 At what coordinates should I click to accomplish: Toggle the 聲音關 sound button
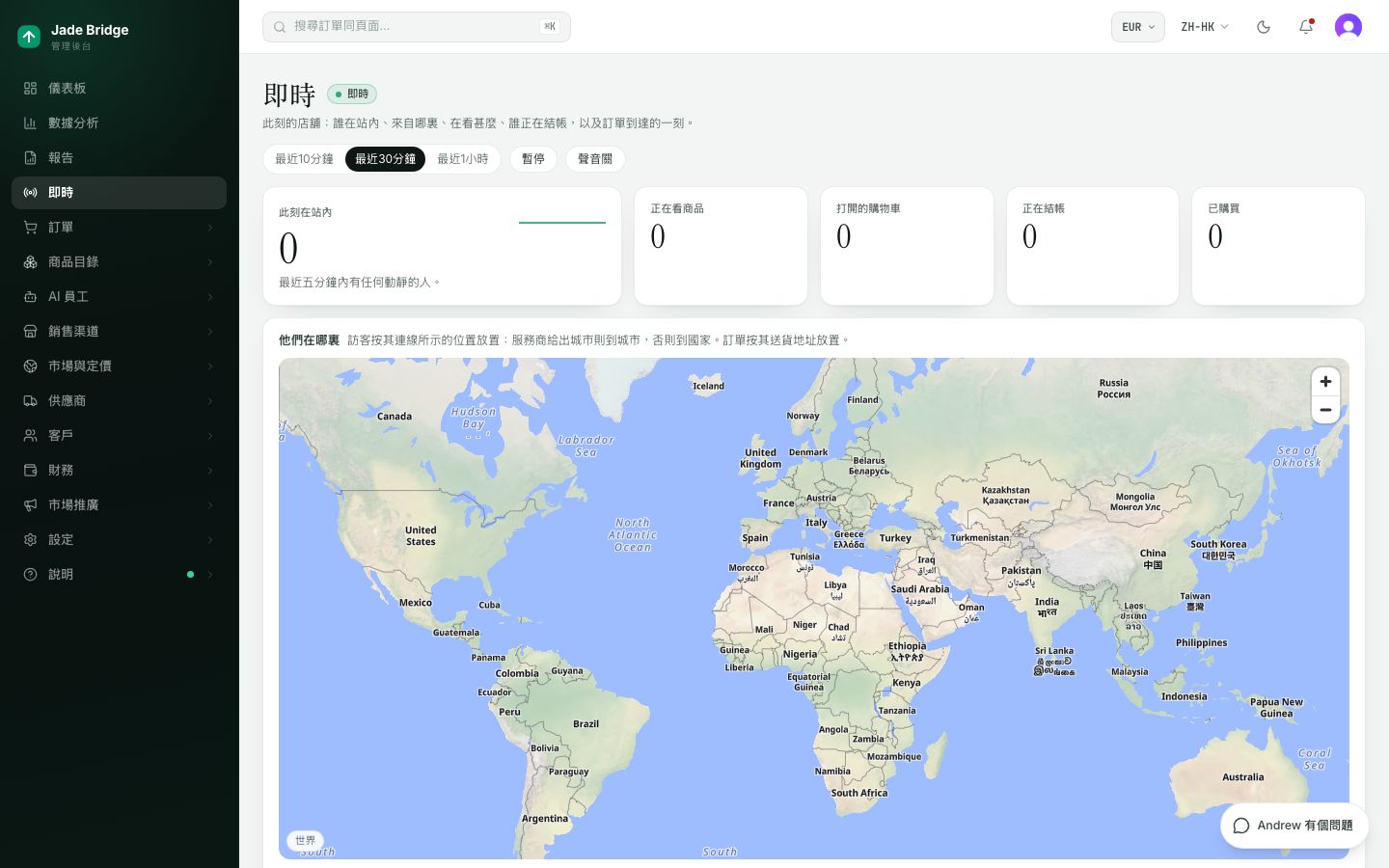(x=595, y=159)
